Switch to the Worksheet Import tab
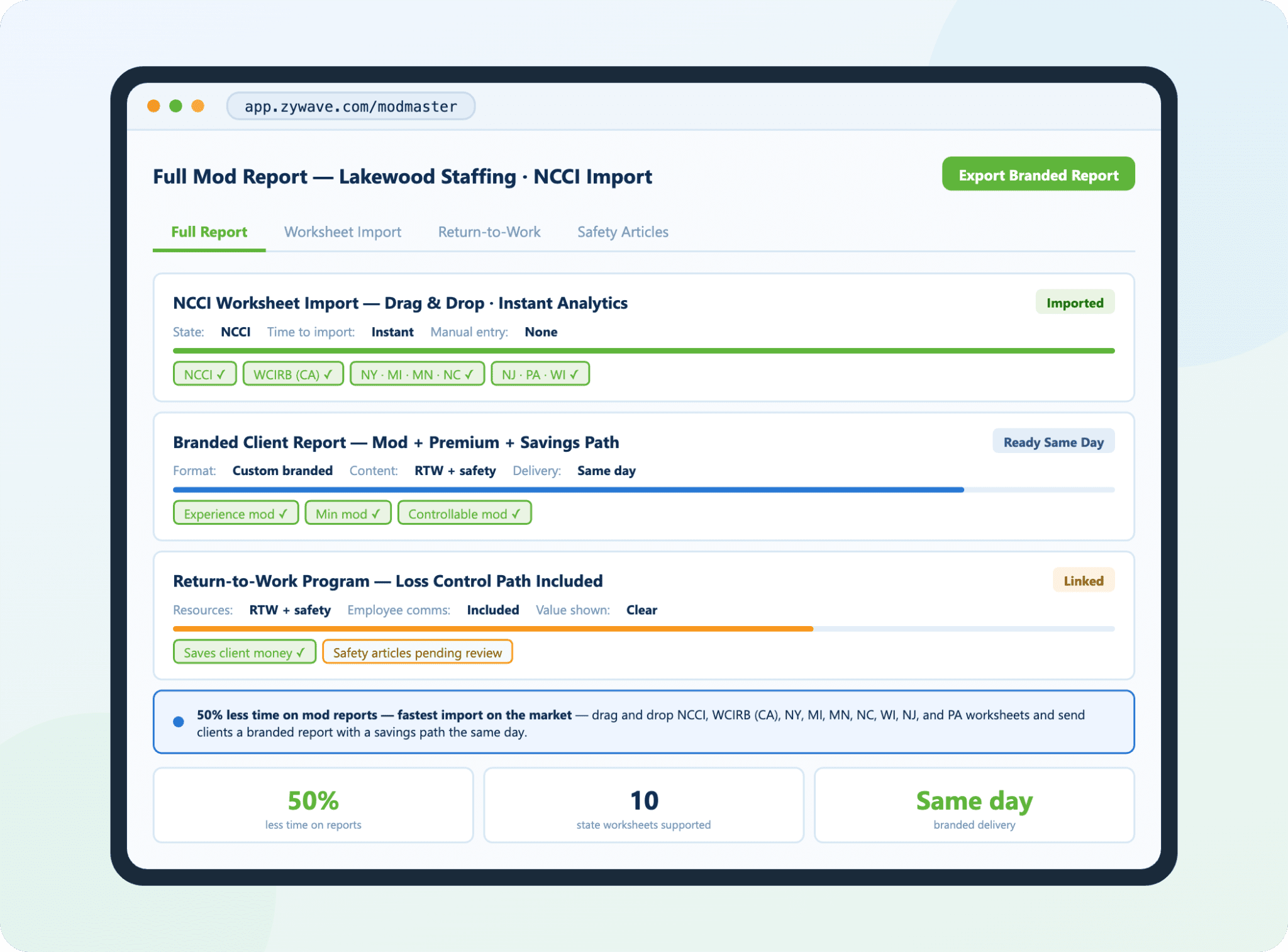 click(x=342, y=232)
